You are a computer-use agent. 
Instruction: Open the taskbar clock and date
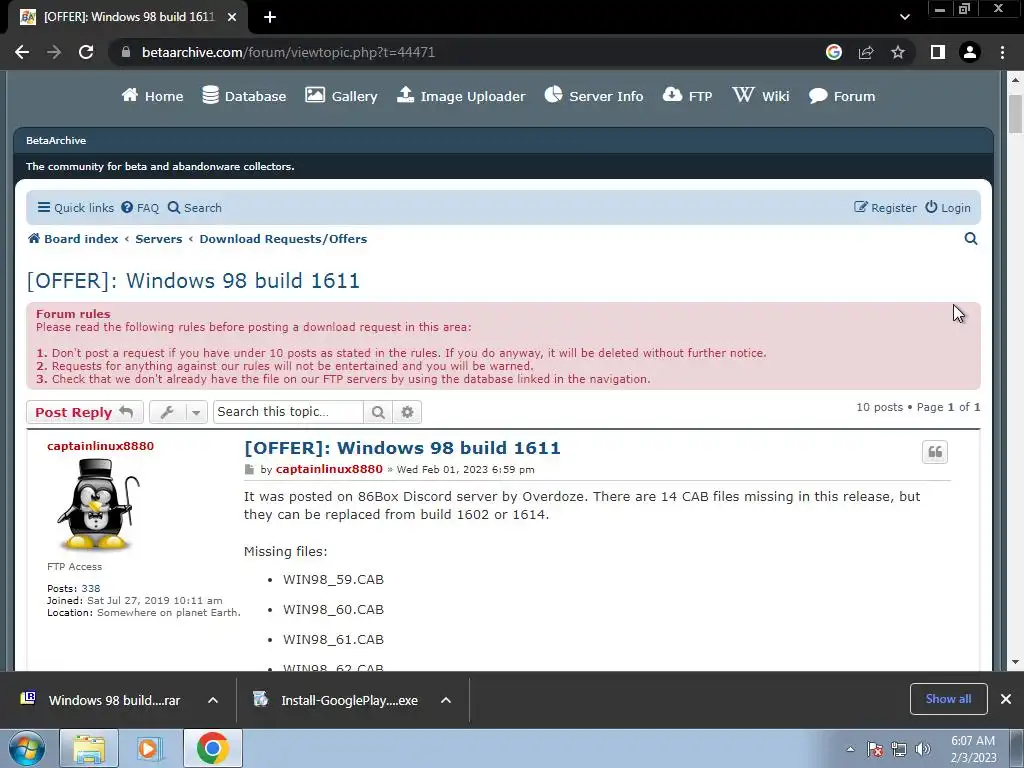[973, 749]
